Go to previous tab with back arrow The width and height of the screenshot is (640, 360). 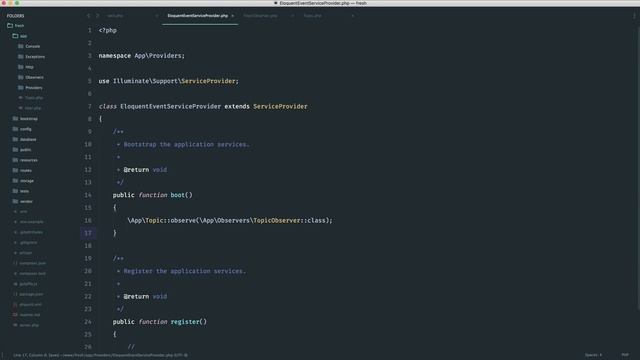coord(89,16)
